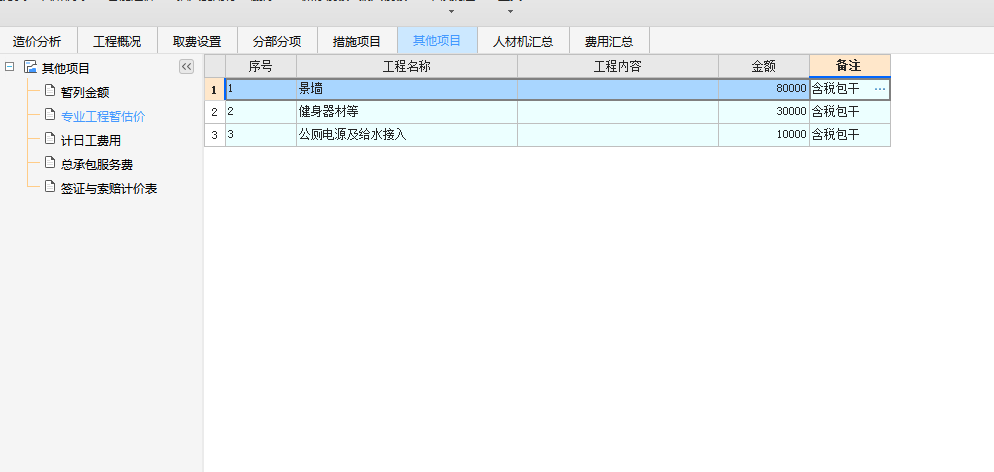The height and width of the screenshot is (472, 994).
Task: Click the document icon beside 计日工费用
Action: click(50, 139)
